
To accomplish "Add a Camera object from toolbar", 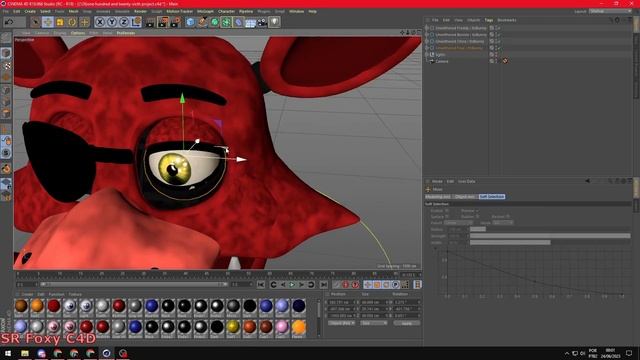I will (x=262, y=22).
